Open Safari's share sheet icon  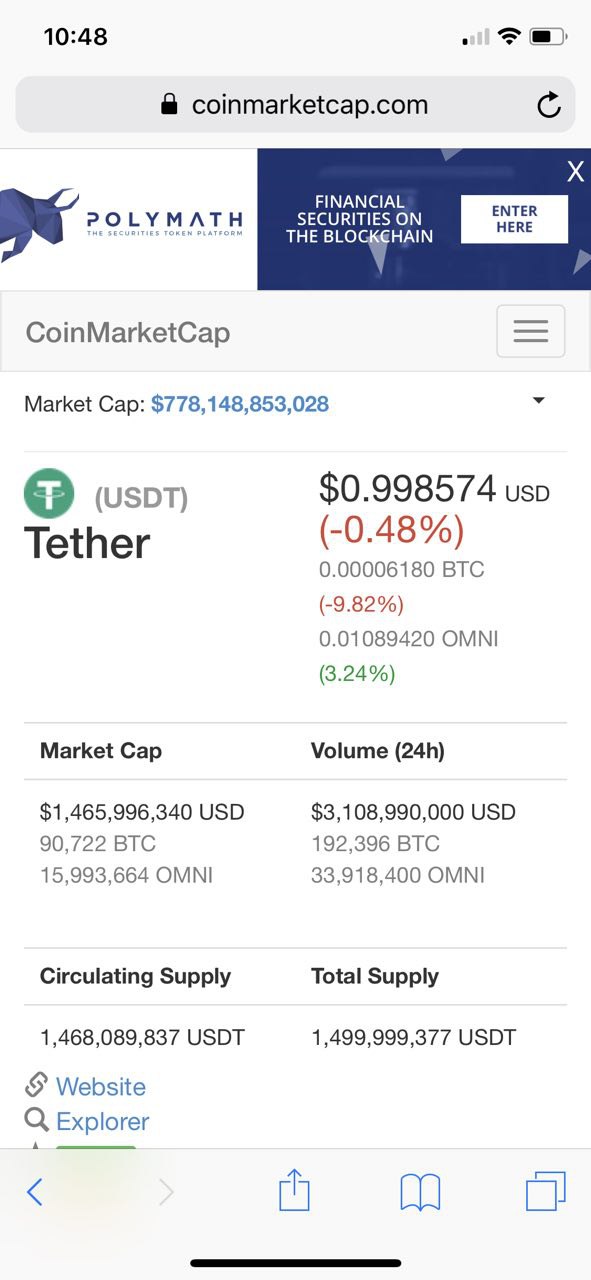[x=294, y=1191]
